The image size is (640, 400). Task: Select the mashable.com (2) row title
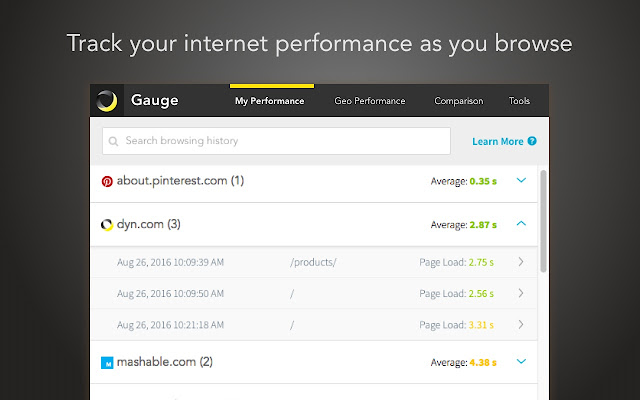click(x=164, y=362)
